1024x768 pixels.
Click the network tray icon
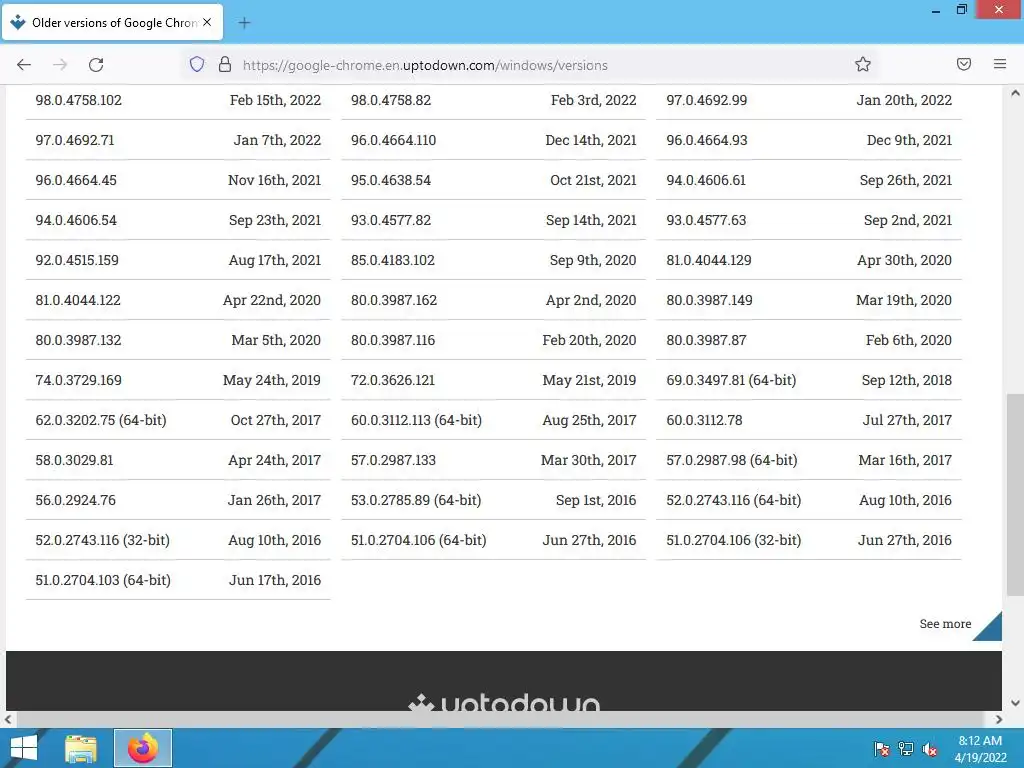[x=906, y=749]
